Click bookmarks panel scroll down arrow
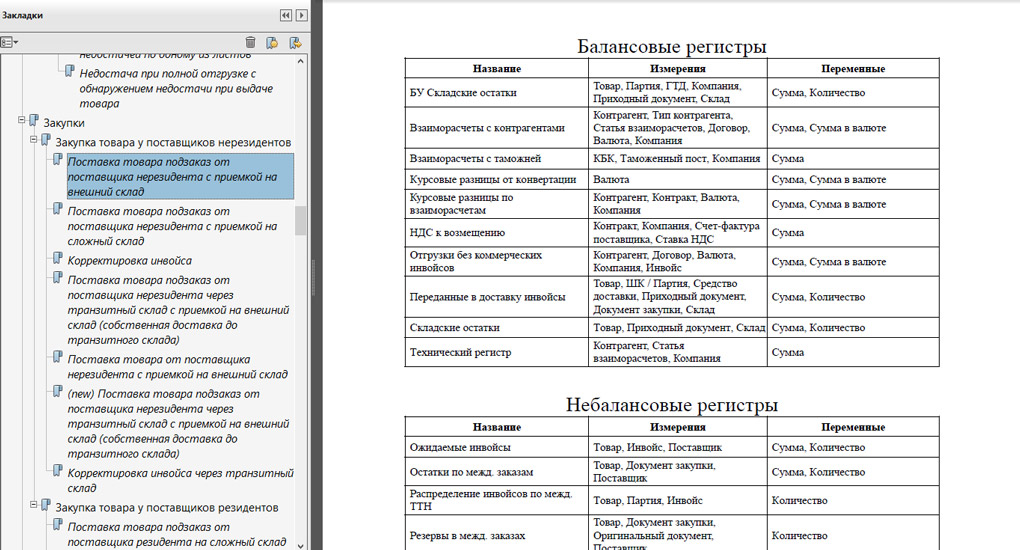The height and width of the screenshot is (550, 1020). [x=301, y=545]
